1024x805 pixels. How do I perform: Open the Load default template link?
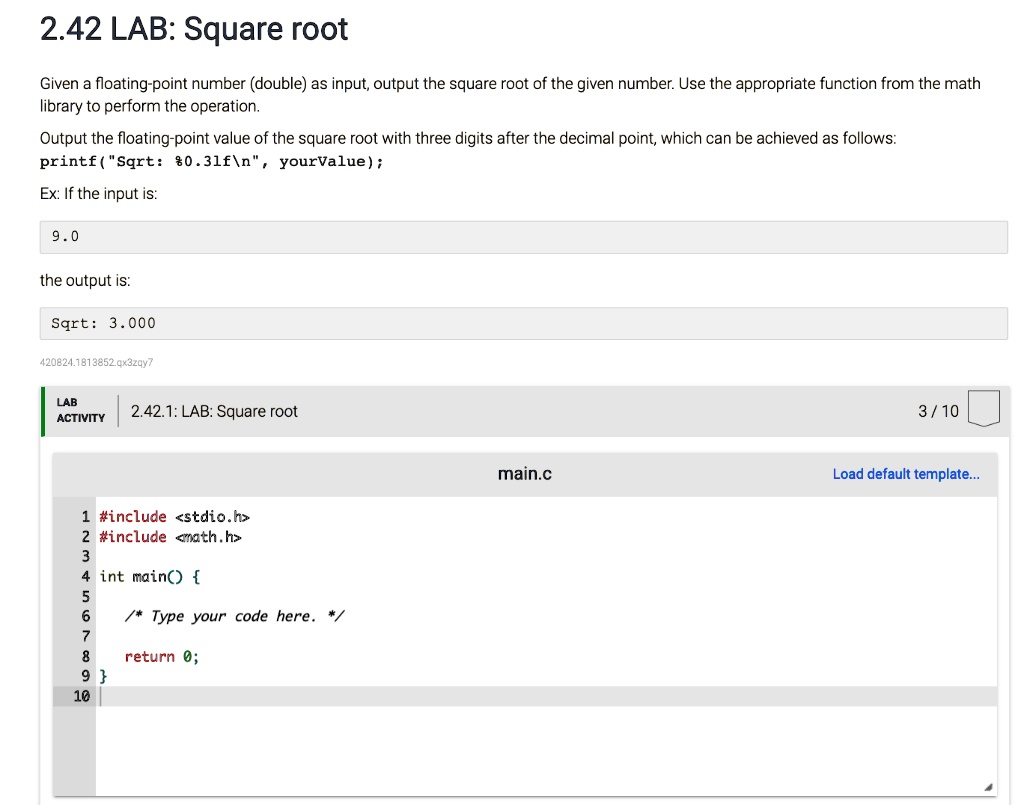click(905, 474)
